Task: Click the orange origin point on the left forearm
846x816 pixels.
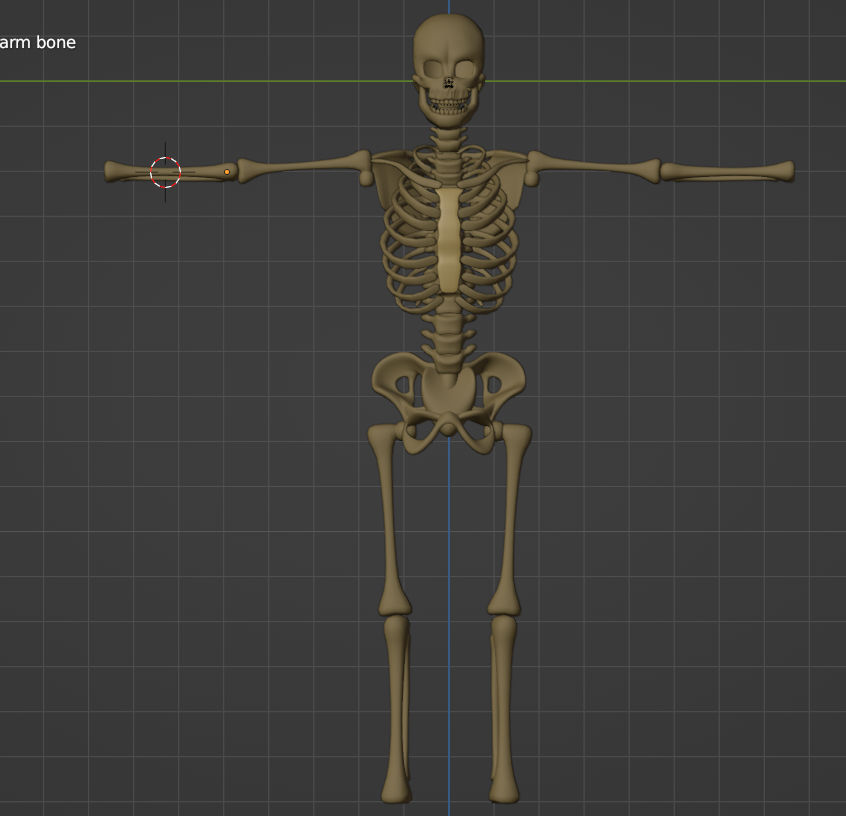Action: tap(228, 171)
